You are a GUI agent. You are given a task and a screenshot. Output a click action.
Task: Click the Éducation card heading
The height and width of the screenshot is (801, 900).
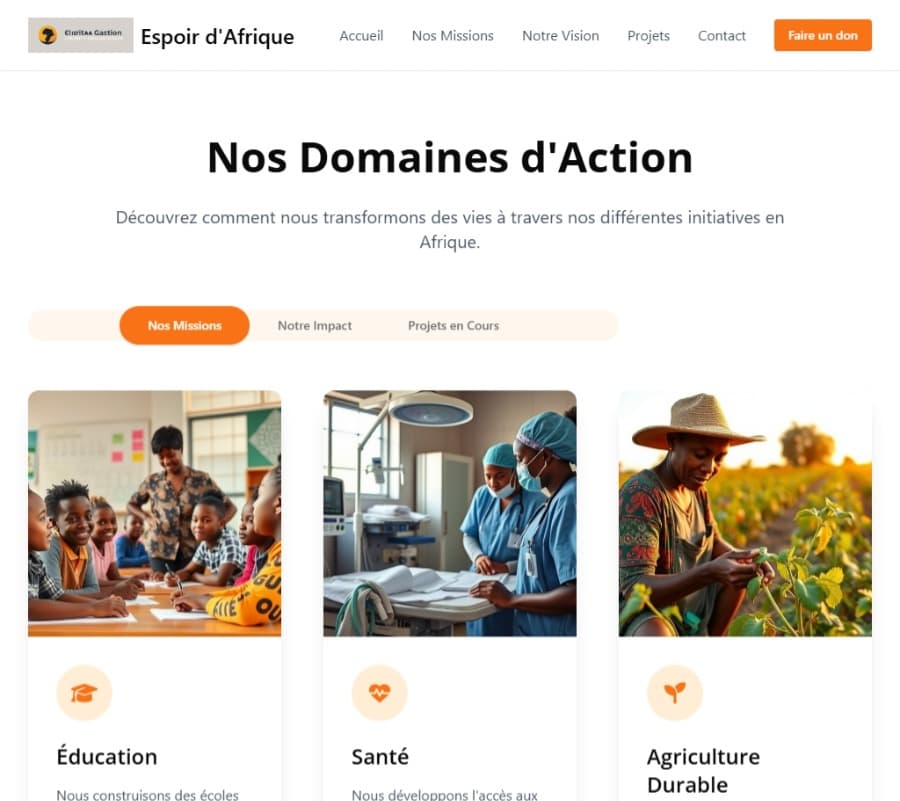click(107, 756)
